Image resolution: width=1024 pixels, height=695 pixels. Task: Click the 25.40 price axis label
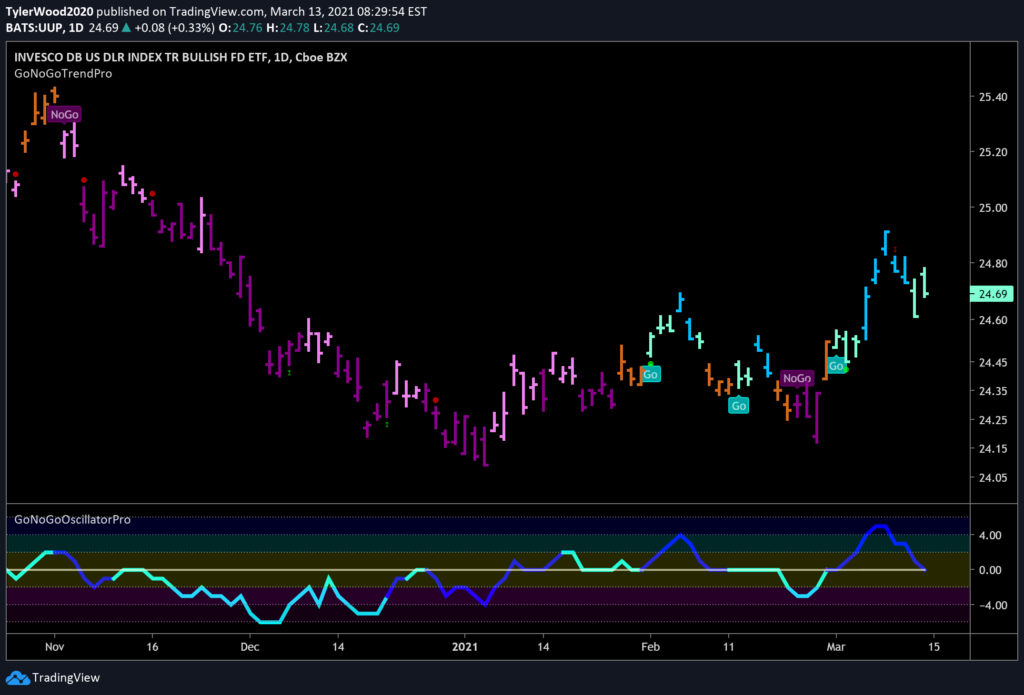pos(993,97)
